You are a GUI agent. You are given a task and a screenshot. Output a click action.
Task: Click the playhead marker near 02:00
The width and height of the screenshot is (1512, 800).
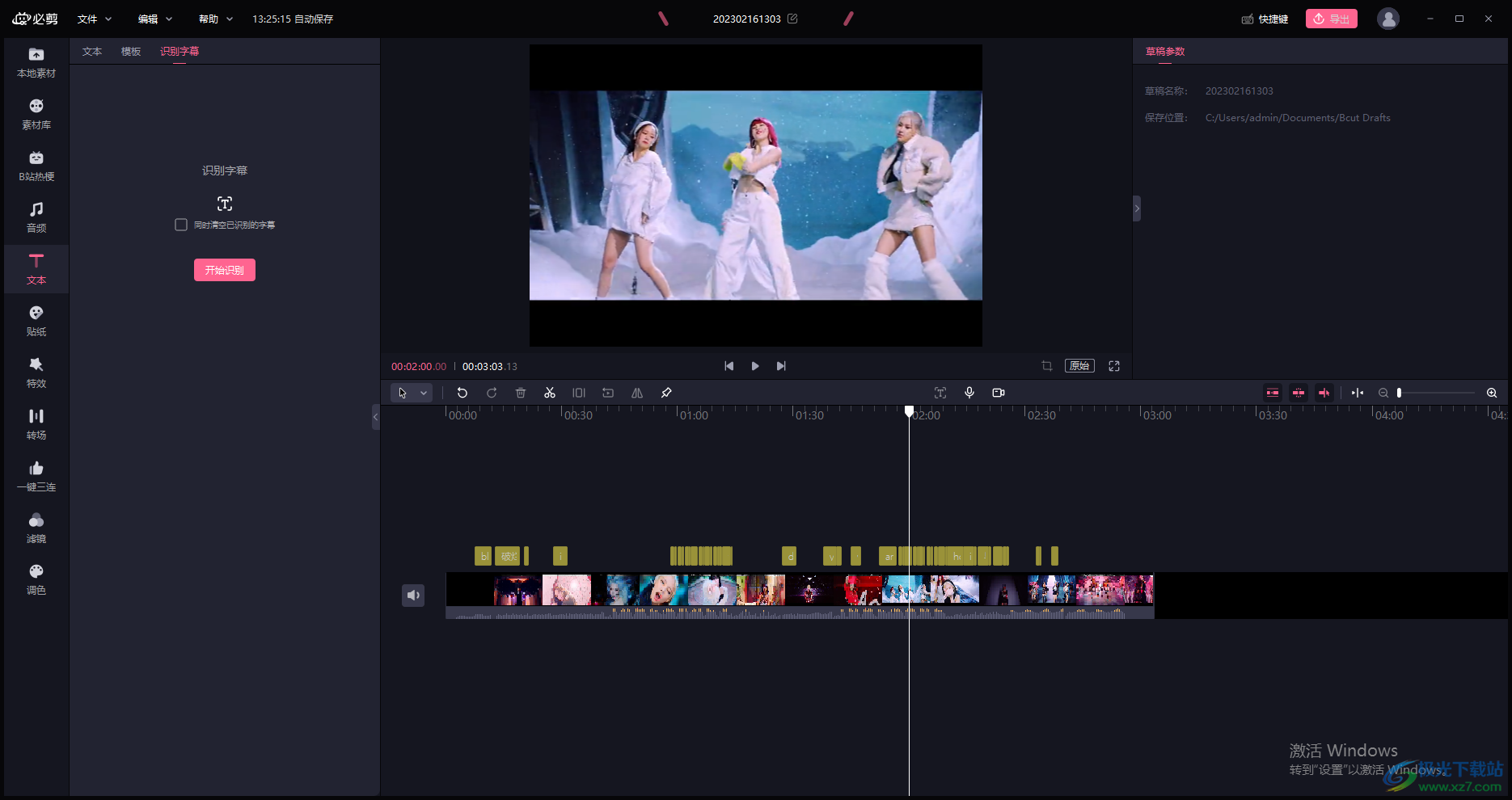tap(909, 411)
